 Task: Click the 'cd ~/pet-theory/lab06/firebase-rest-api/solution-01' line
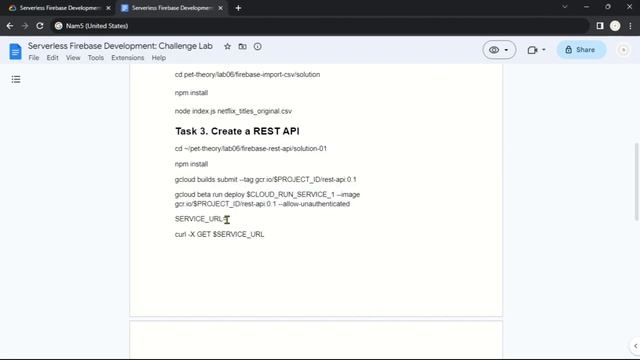[x=251, y=149]
